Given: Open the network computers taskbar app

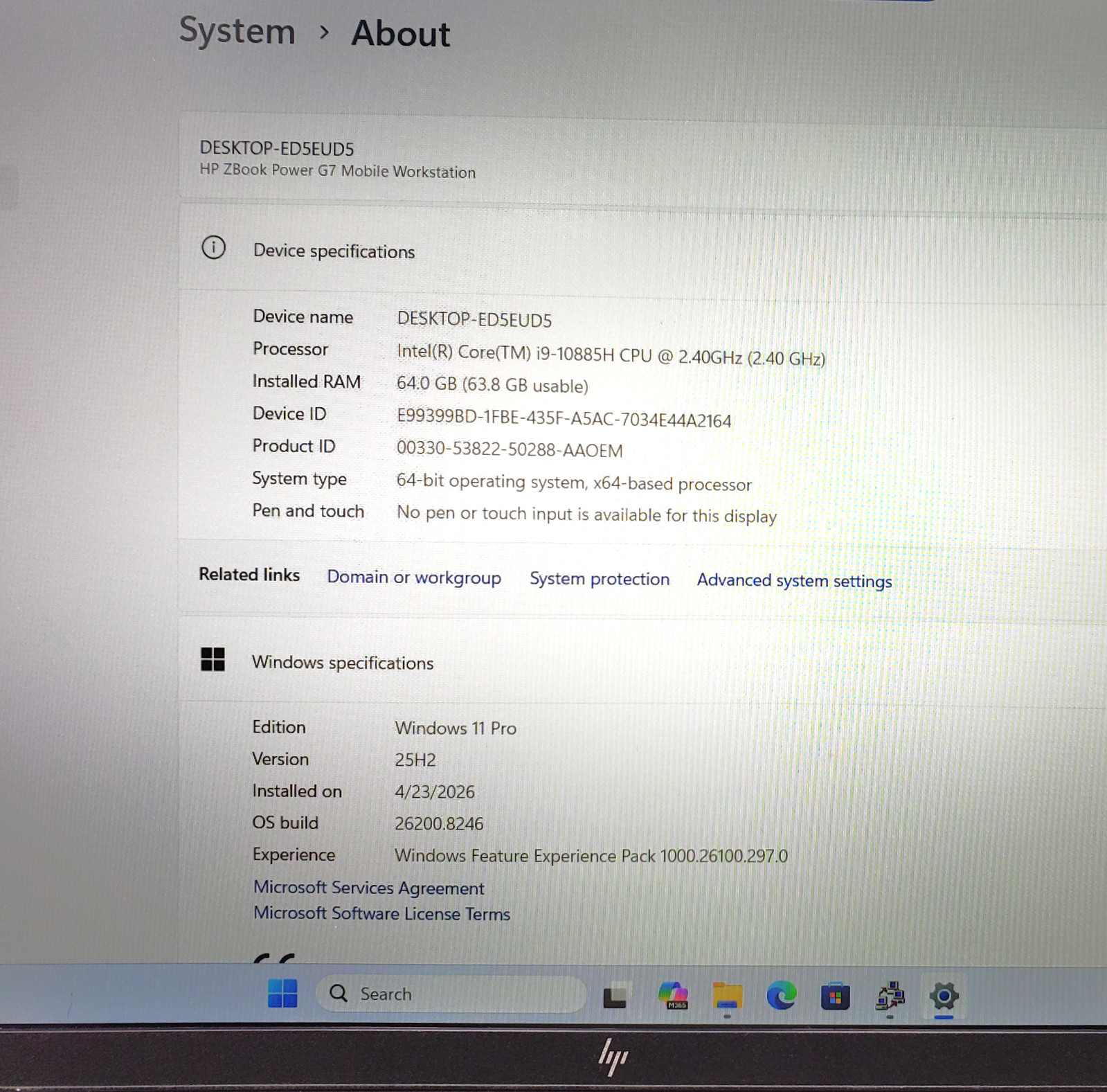Looking at the screenshot, I should [890, 996].
